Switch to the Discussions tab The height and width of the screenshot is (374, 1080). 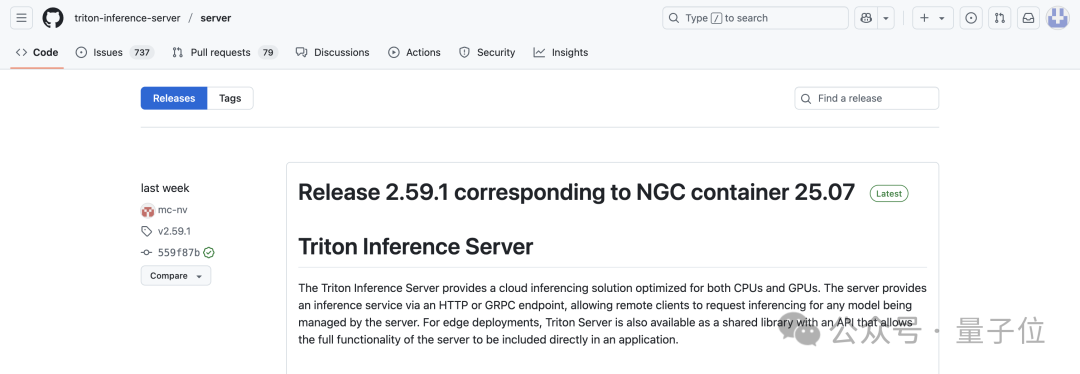(333, 52)
